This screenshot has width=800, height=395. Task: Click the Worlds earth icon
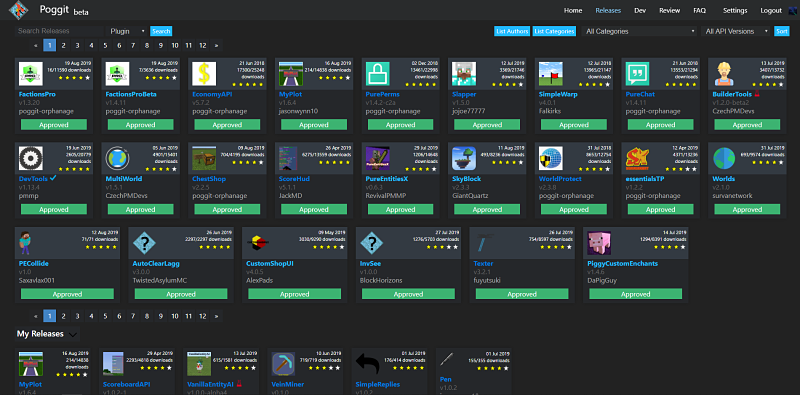(724, 158)
